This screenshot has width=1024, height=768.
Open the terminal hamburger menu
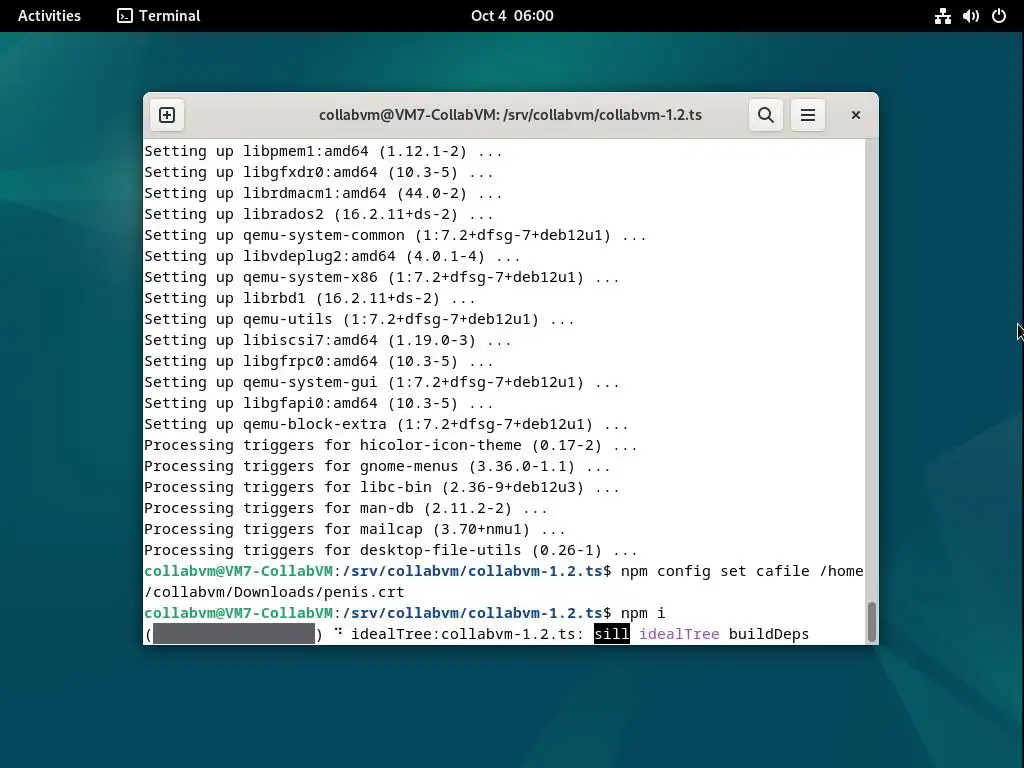click(x=808, y=115)
